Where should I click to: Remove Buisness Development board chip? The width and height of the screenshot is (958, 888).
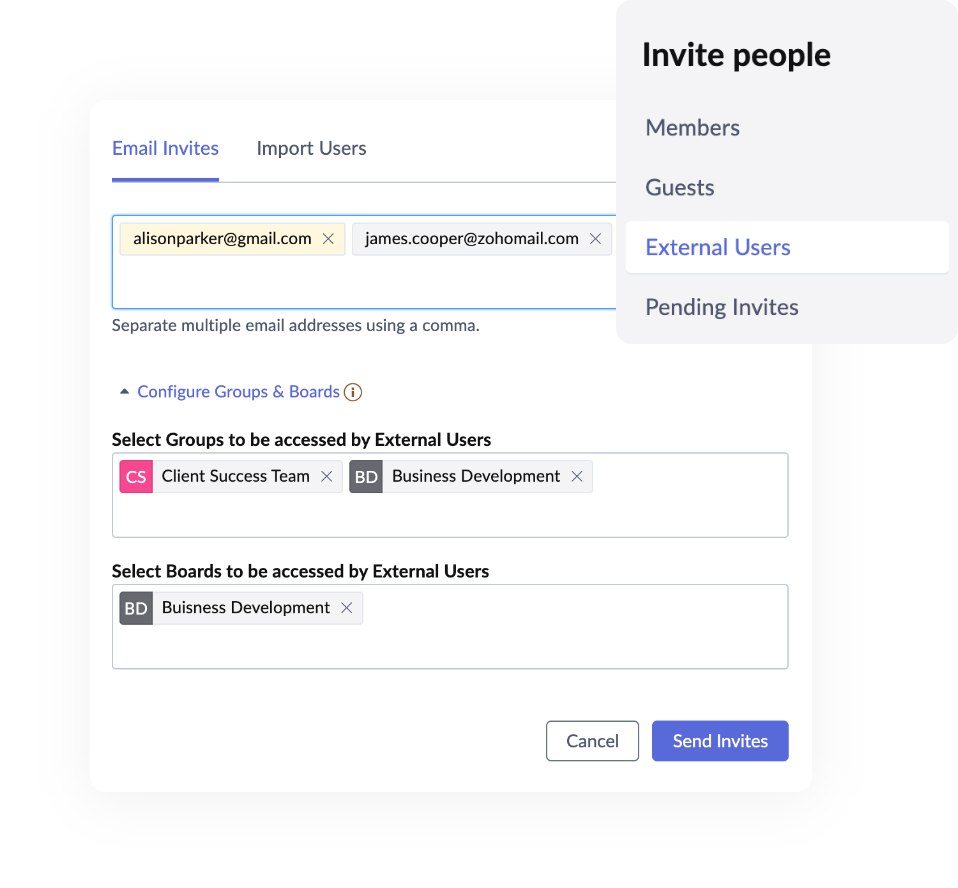click(346, 608)
